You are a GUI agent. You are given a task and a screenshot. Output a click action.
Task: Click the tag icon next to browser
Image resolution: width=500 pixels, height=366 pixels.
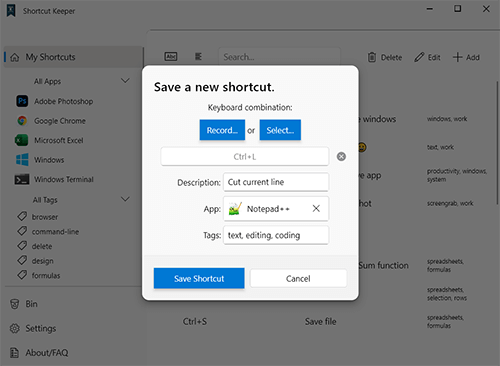[x=22, y=216]
